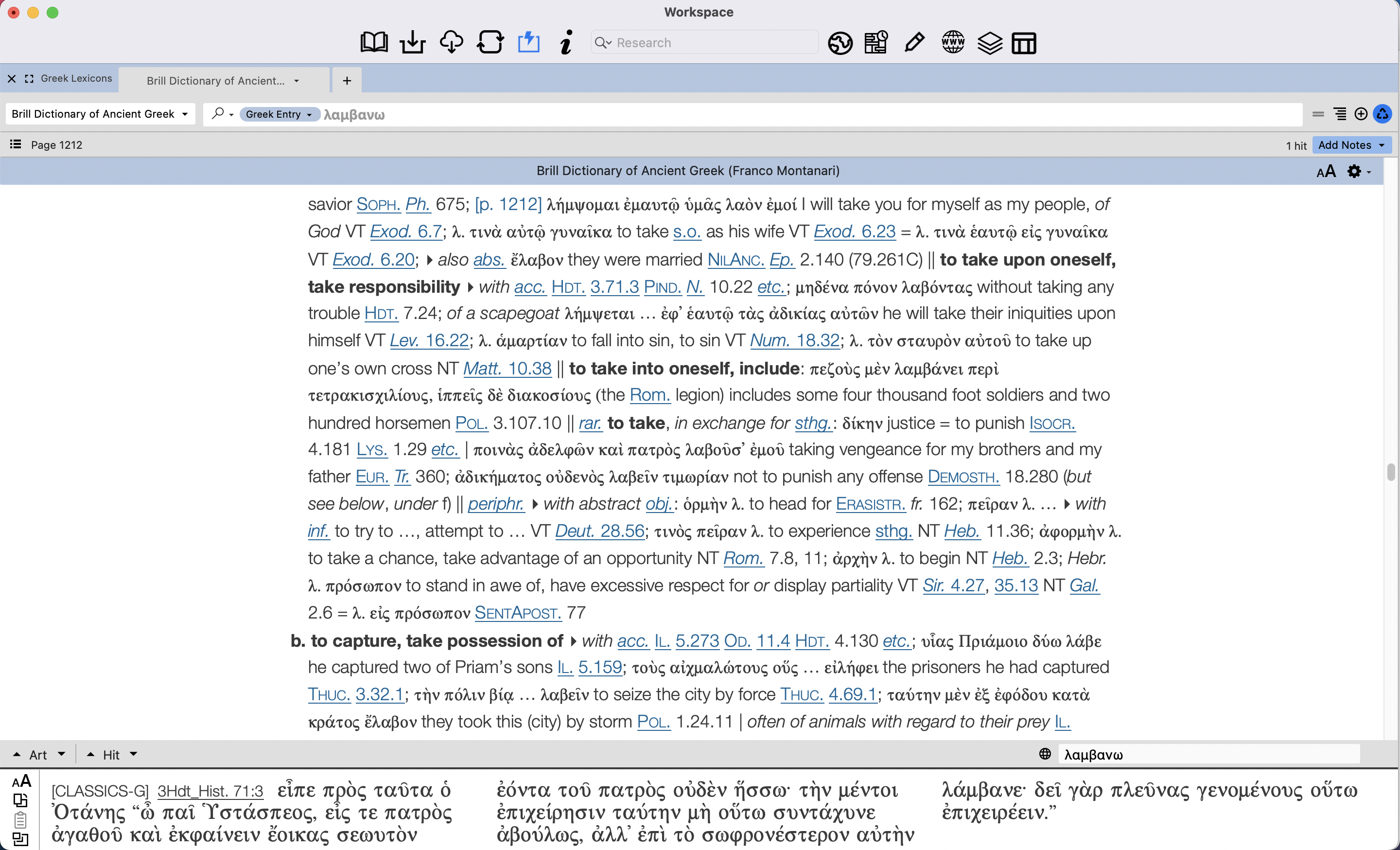Open a new tab with the plus button
The height and width of the screenshot is (850, 1400).
tap(346, 80)
